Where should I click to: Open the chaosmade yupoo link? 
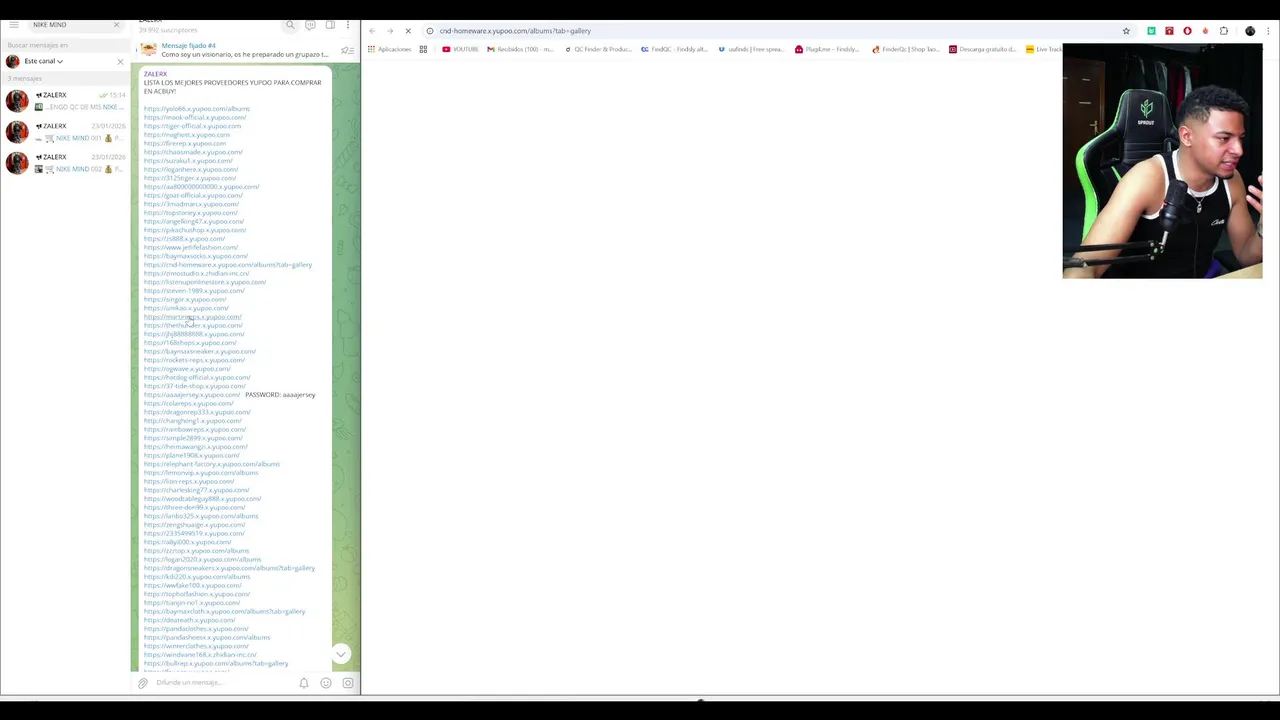193,152
